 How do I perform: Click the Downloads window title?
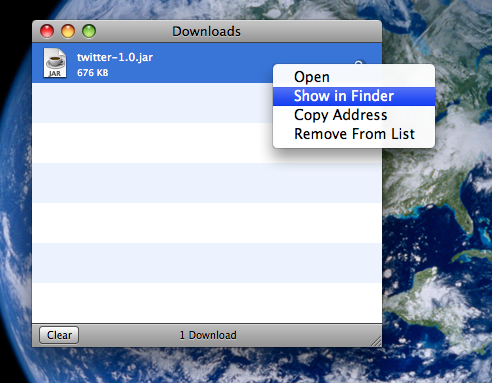[206, 31]
